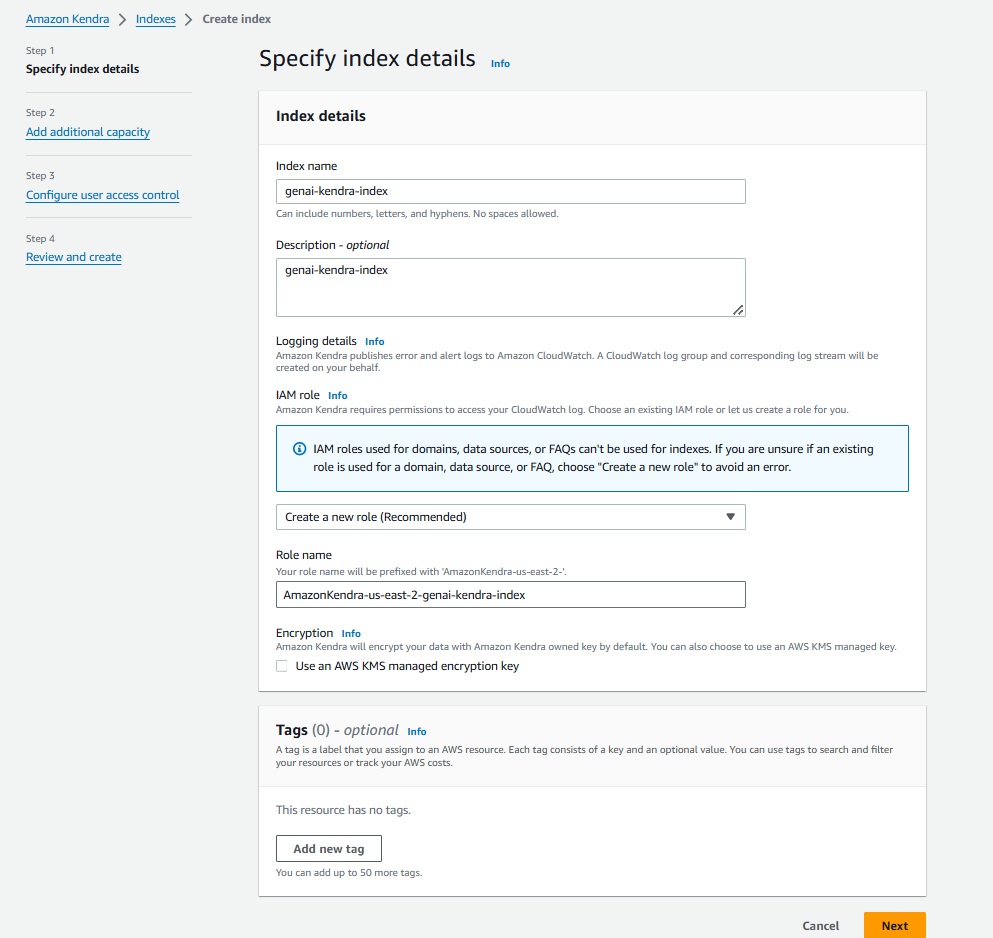Open the Indexes breadcrumb link

[x=155, y=18]
